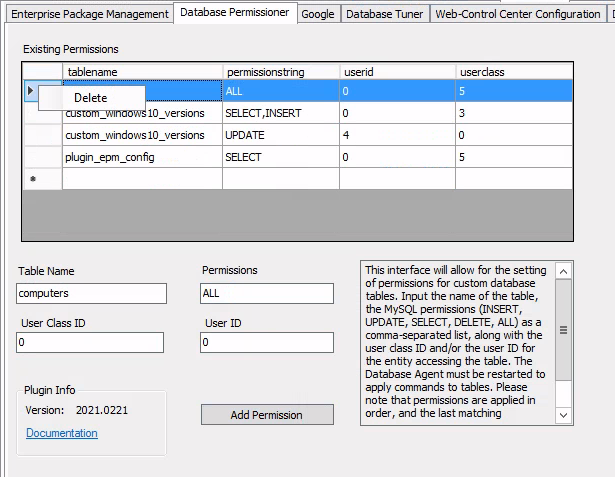Screen dimensions: 615x477
Task: Click the UPDATE permission cell
Action: point(280,135)
